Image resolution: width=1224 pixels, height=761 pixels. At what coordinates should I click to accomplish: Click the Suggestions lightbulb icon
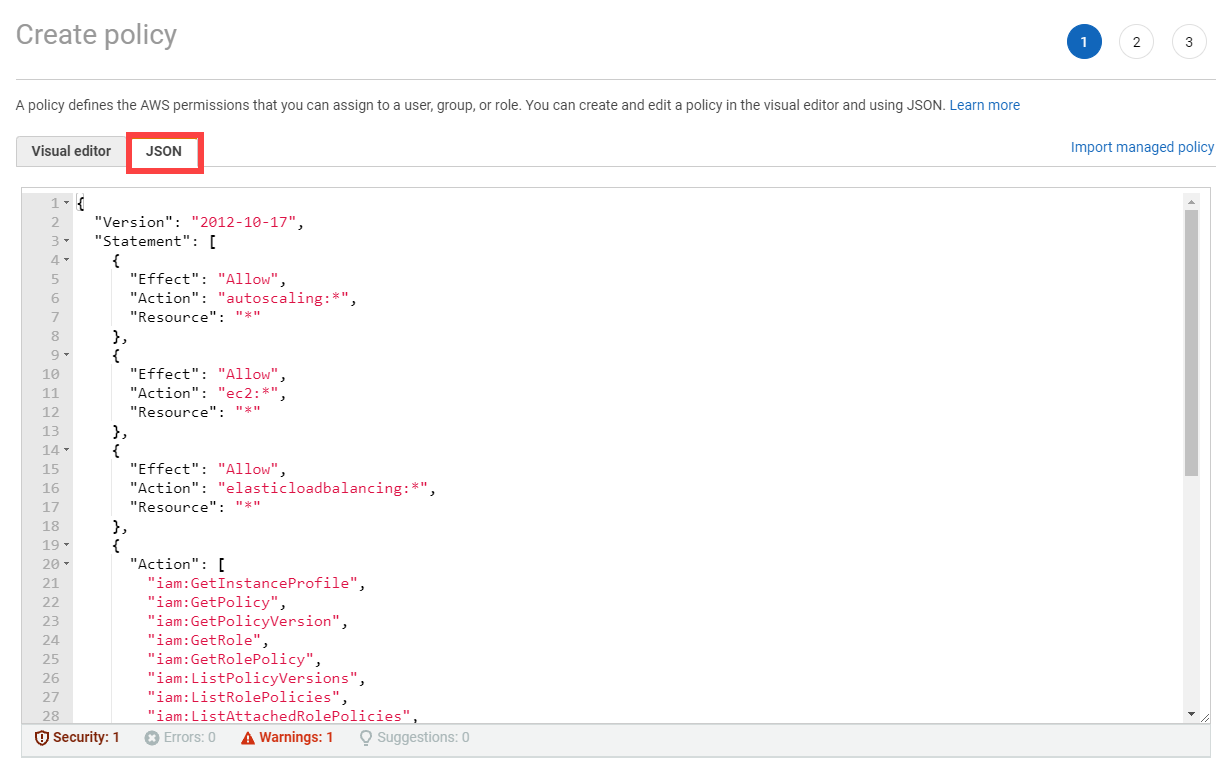coord(366,738)
